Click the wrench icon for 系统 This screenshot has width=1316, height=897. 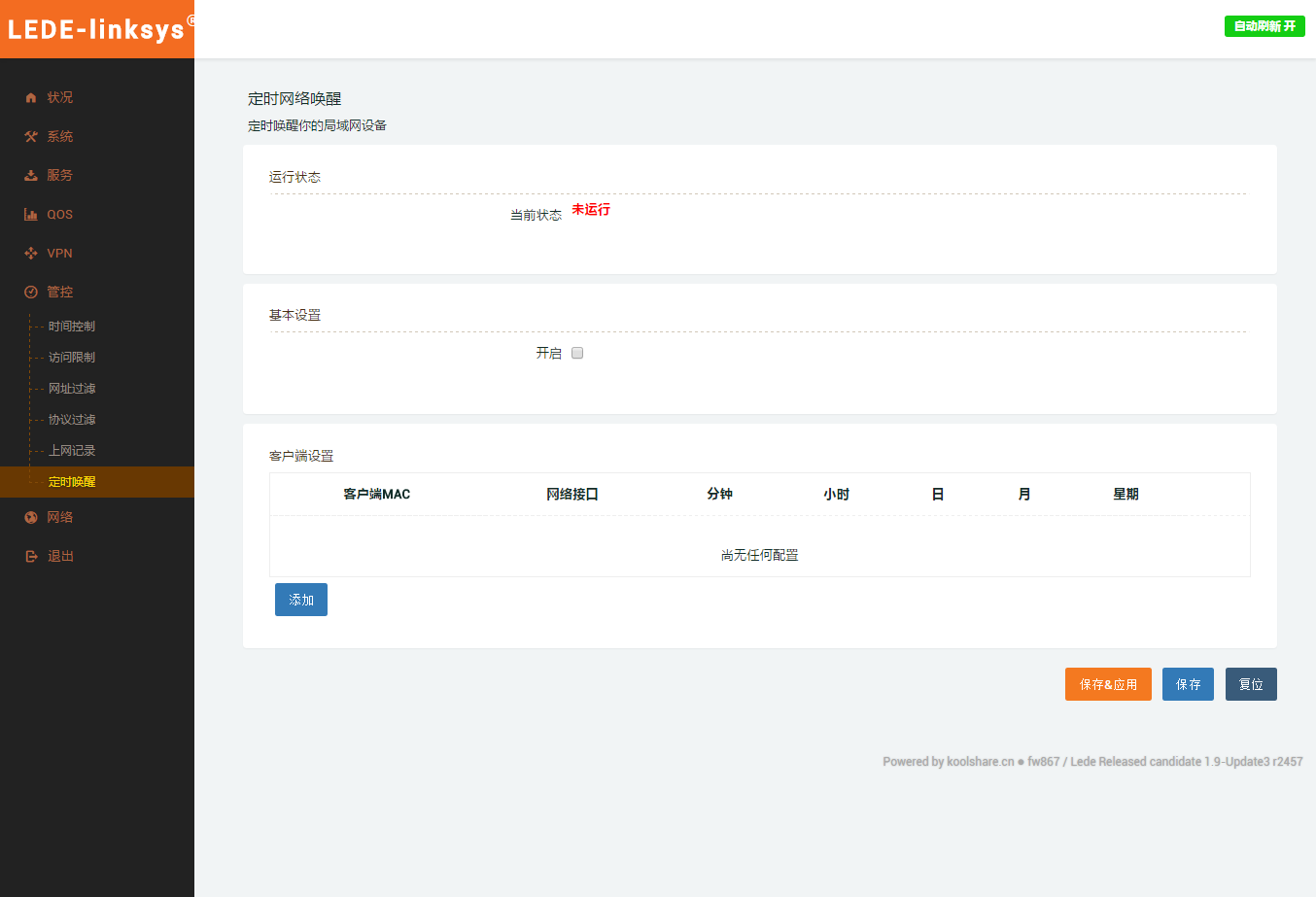coord(31,137)
